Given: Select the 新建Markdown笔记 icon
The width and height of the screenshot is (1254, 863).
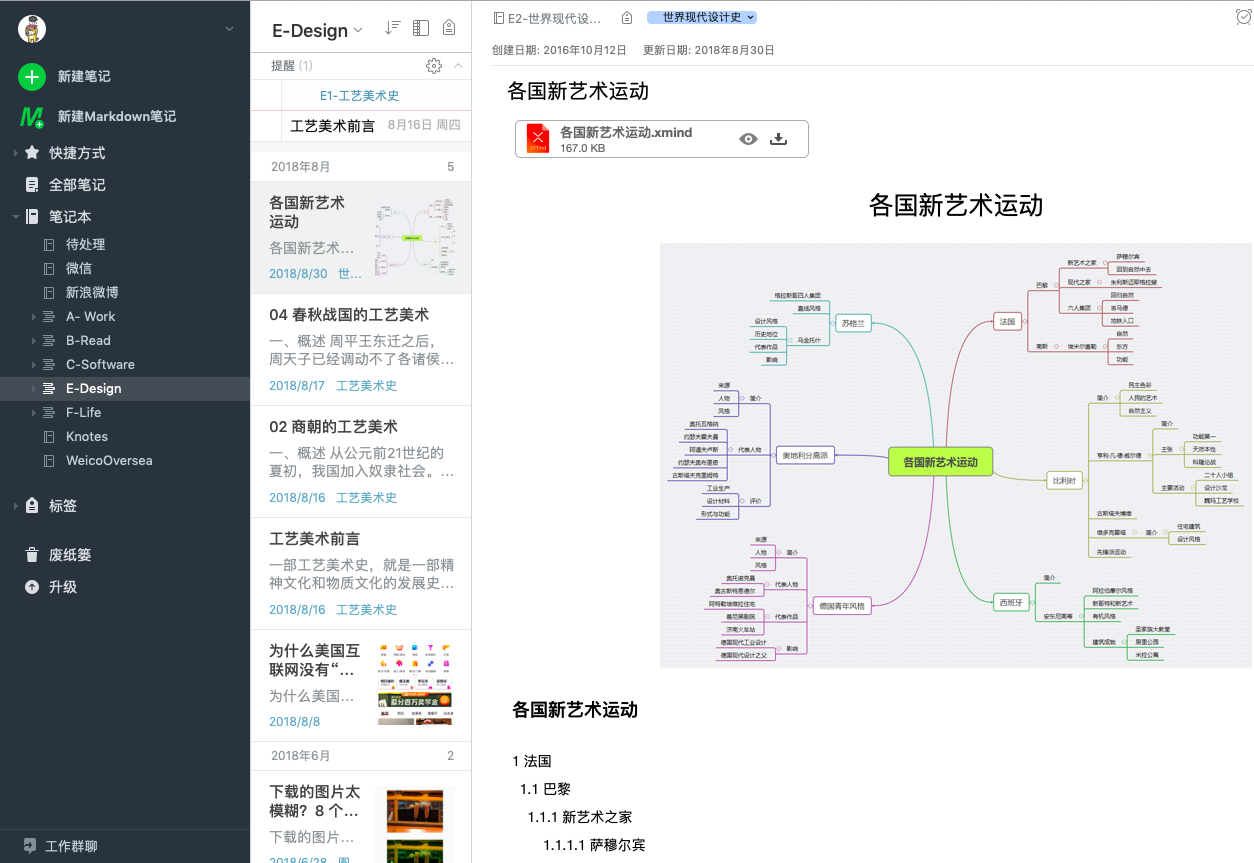Looking at the screenshot, I should coord(30,117).
